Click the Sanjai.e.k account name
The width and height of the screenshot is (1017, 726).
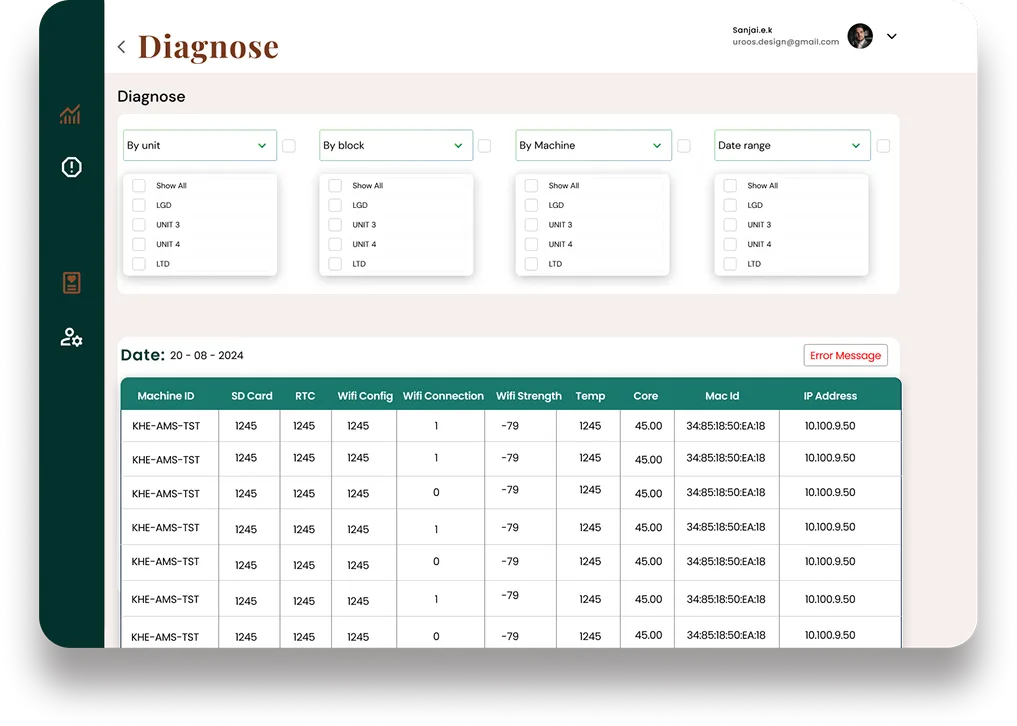point(752,29)
